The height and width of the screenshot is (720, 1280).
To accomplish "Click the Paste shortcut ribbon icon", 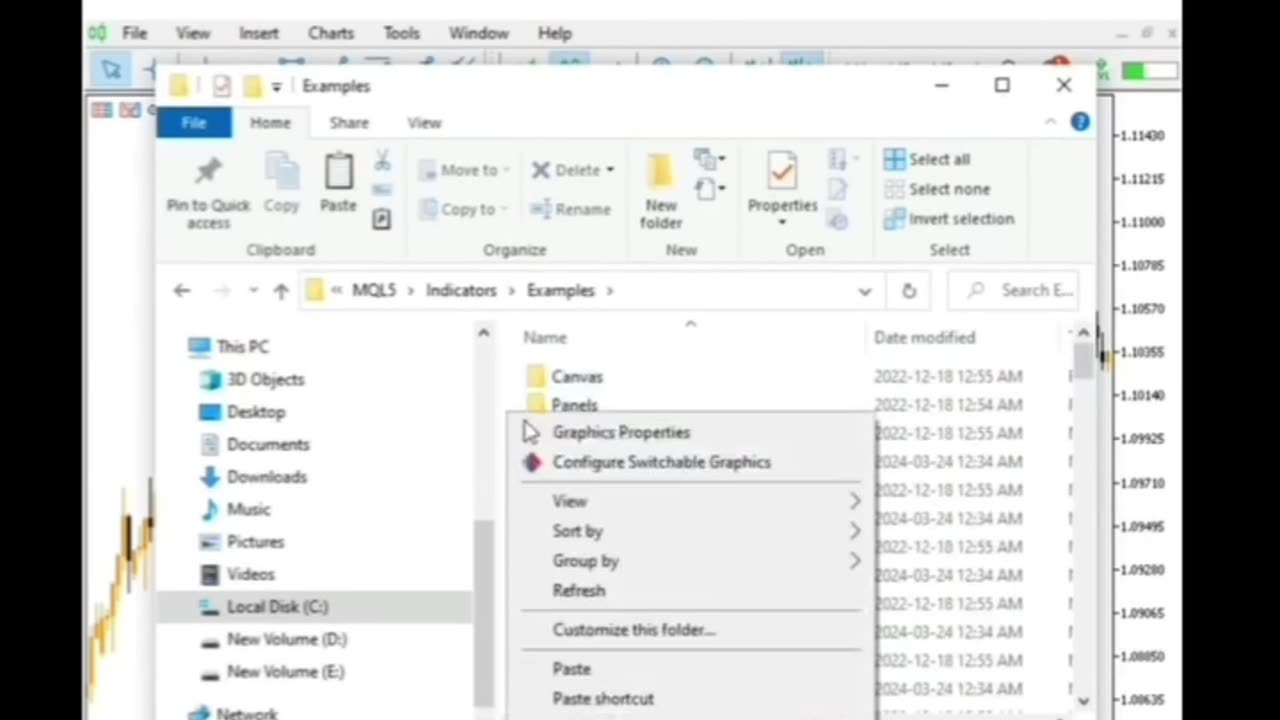I will [381, 220].
